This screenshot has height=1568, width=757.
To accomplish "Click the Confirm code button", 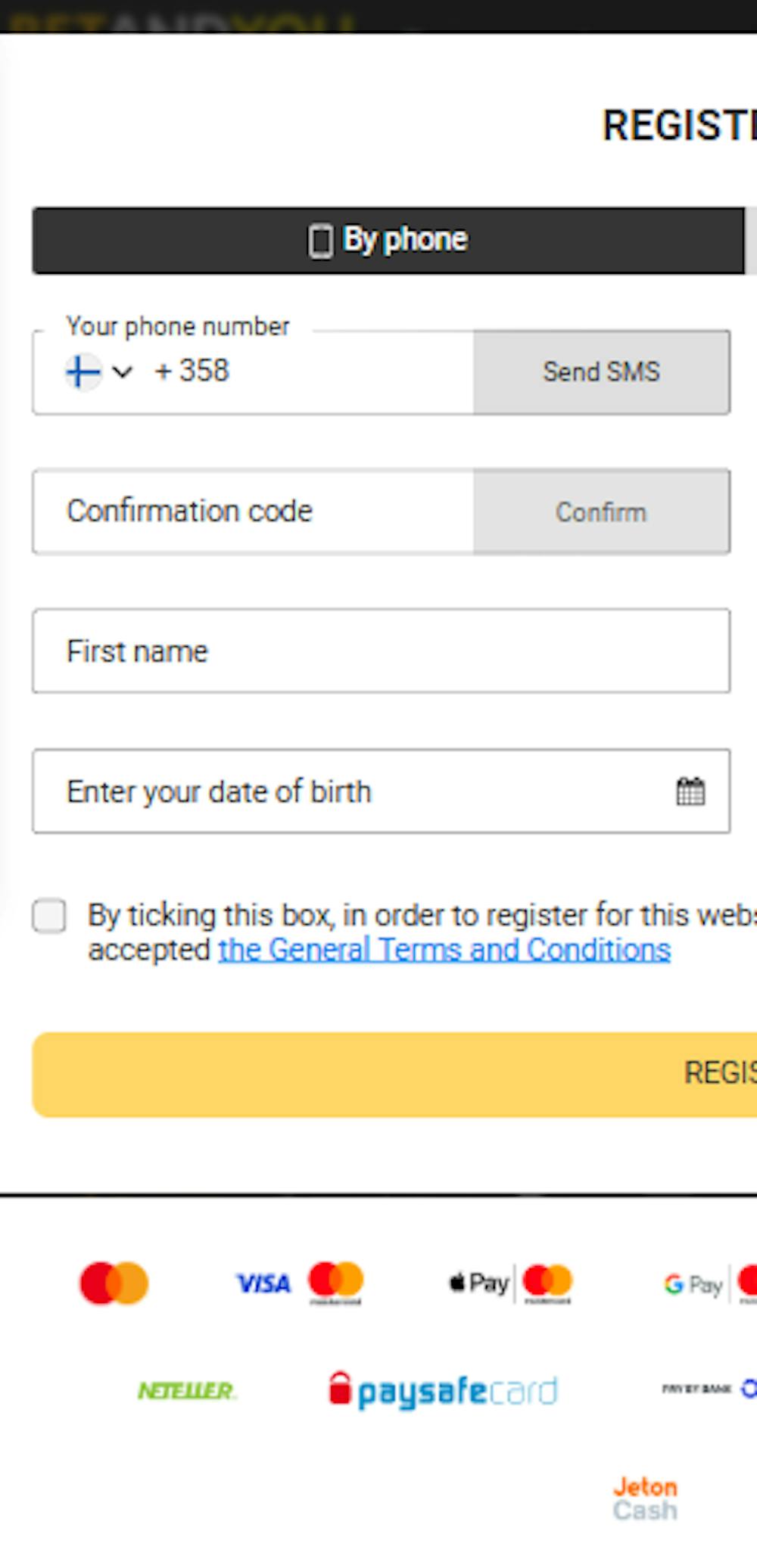I will (602, 512).
